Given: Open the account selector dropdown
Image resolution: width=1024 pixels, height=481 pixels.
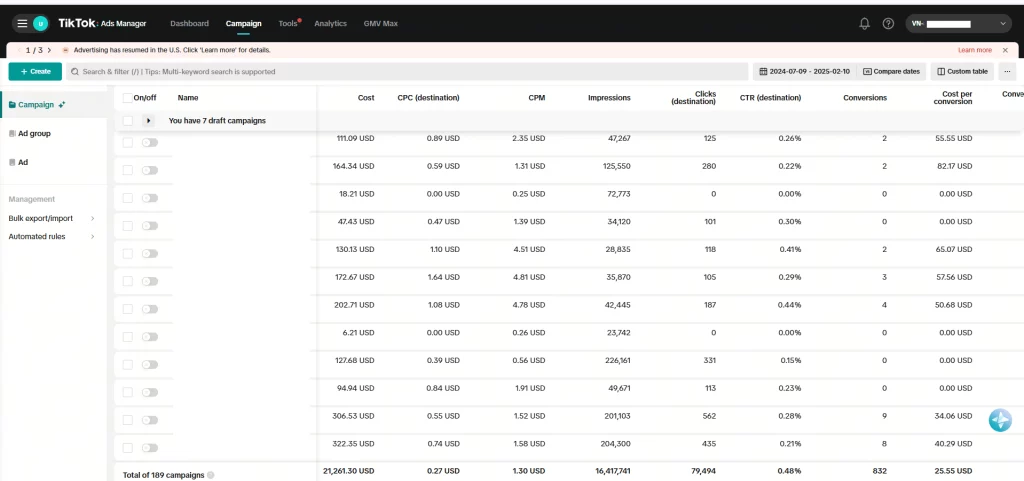Looking at the screenshot, I should (959, 23).
